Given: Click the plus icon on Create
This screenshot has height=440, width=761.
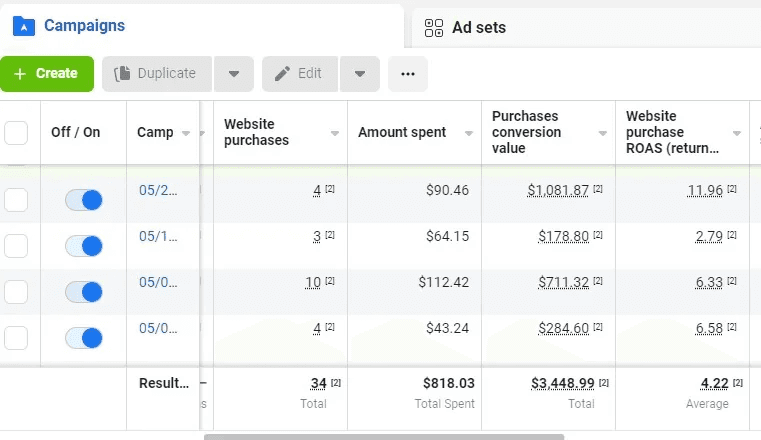Looking at the screenshot, I should (20, 74).
